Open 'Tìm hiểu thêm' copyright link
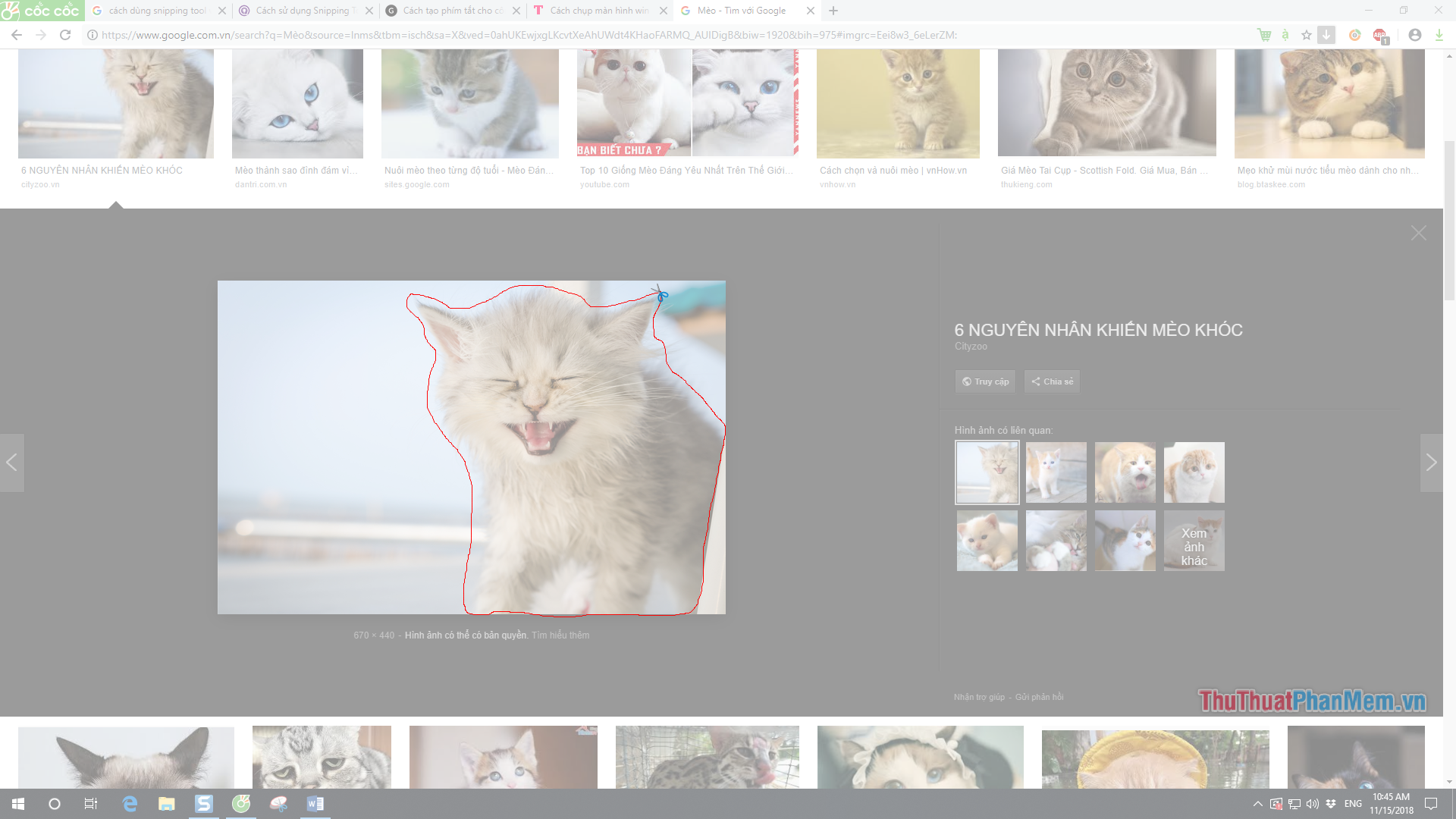Image resolution: width=1456 pixels, height=819 pixels. 560,635
